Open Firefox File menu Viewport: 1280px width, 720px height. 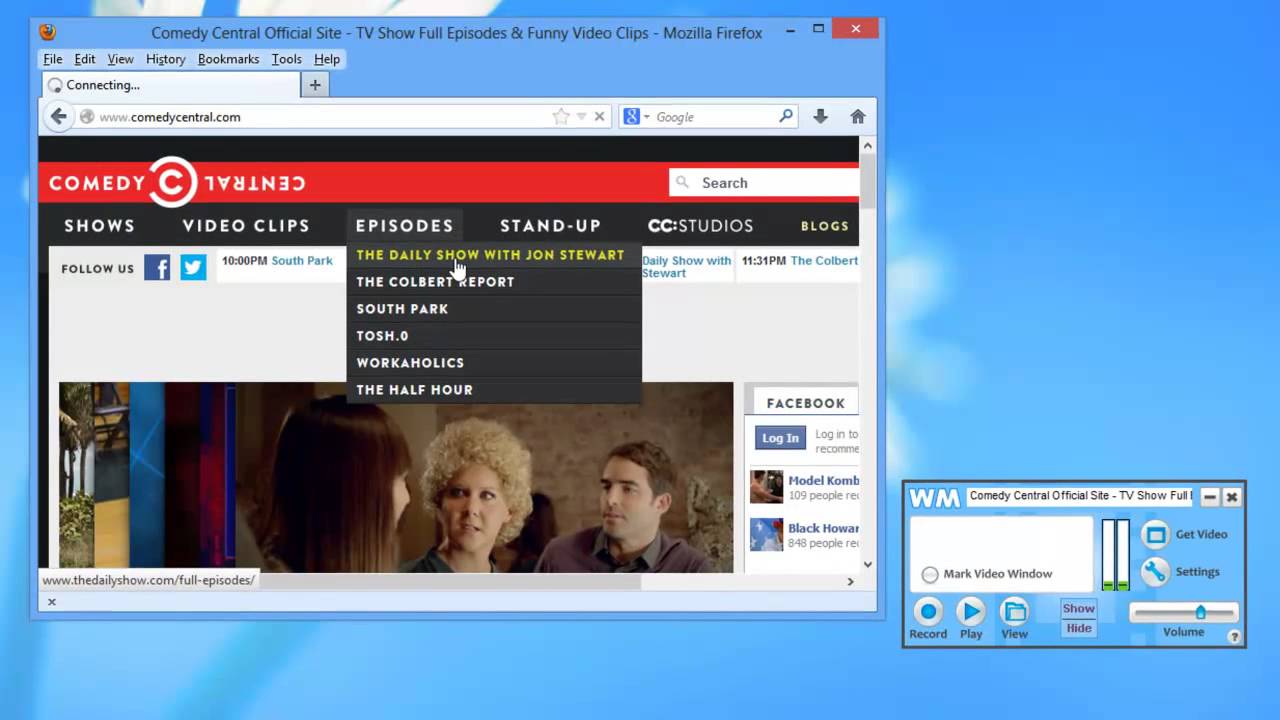53,59
